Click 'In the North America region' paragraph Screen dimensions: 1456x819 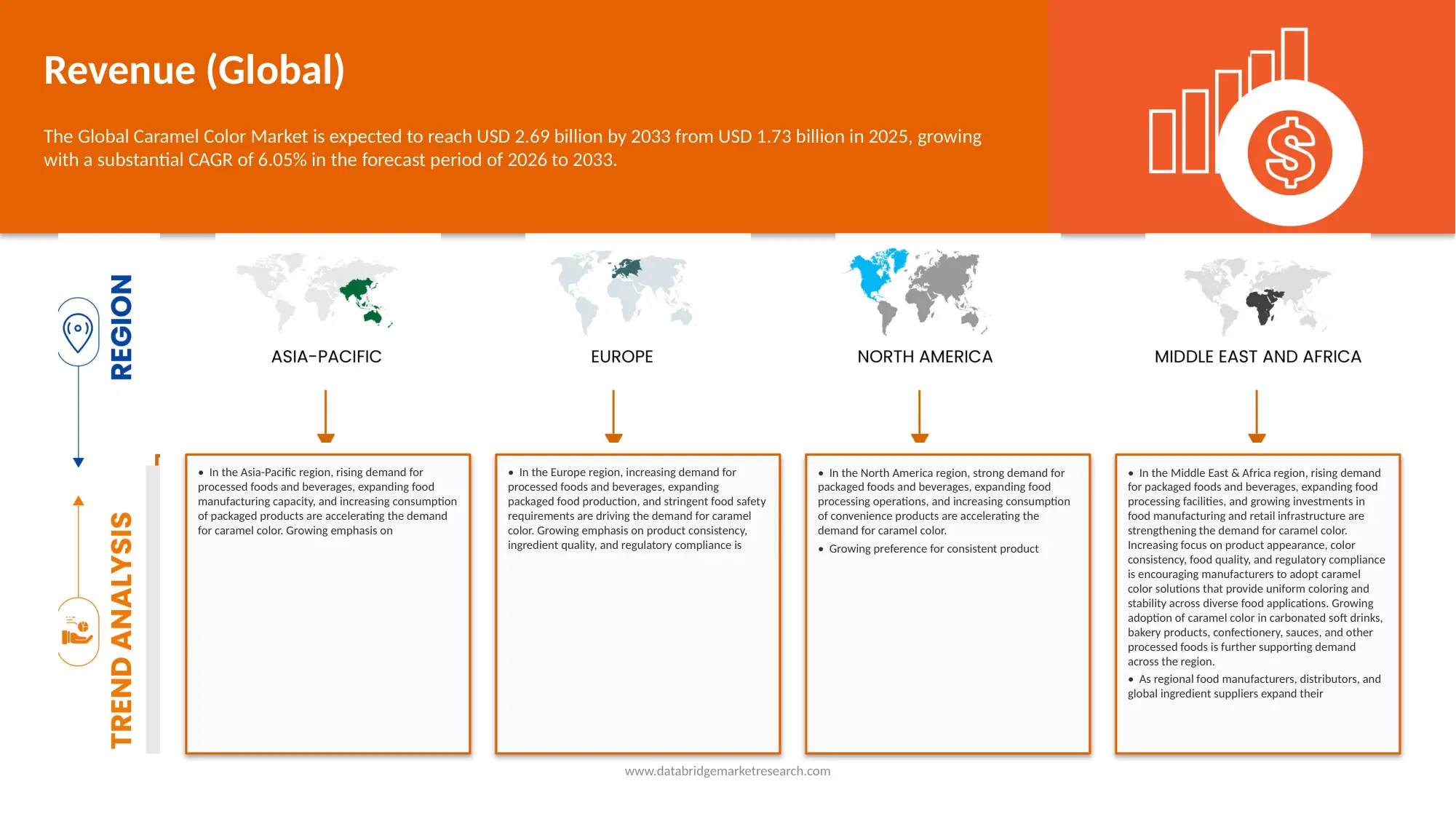(x=944, y=502)
